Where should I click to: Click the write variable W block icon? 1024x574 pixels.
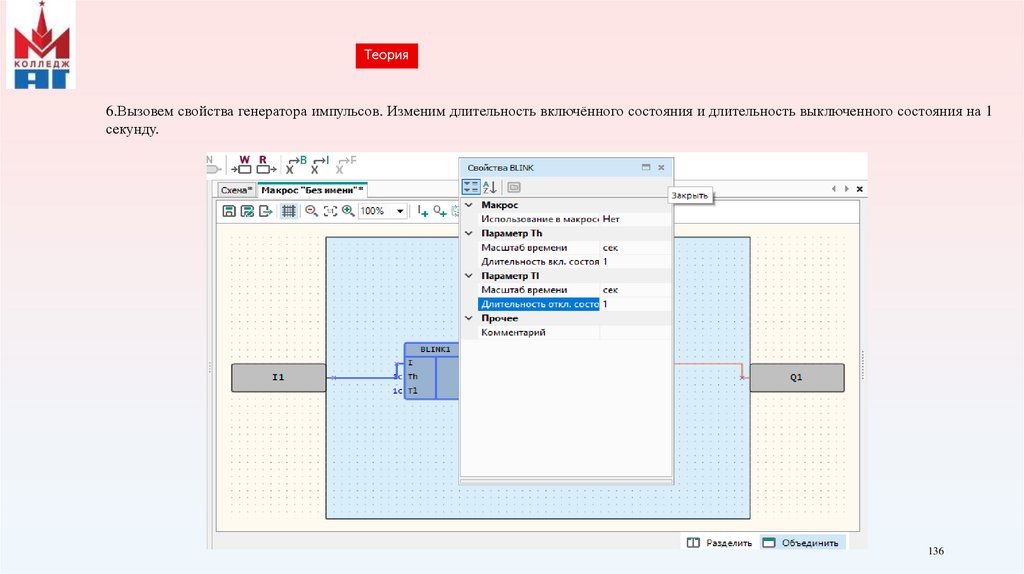(x=243, y=164)
